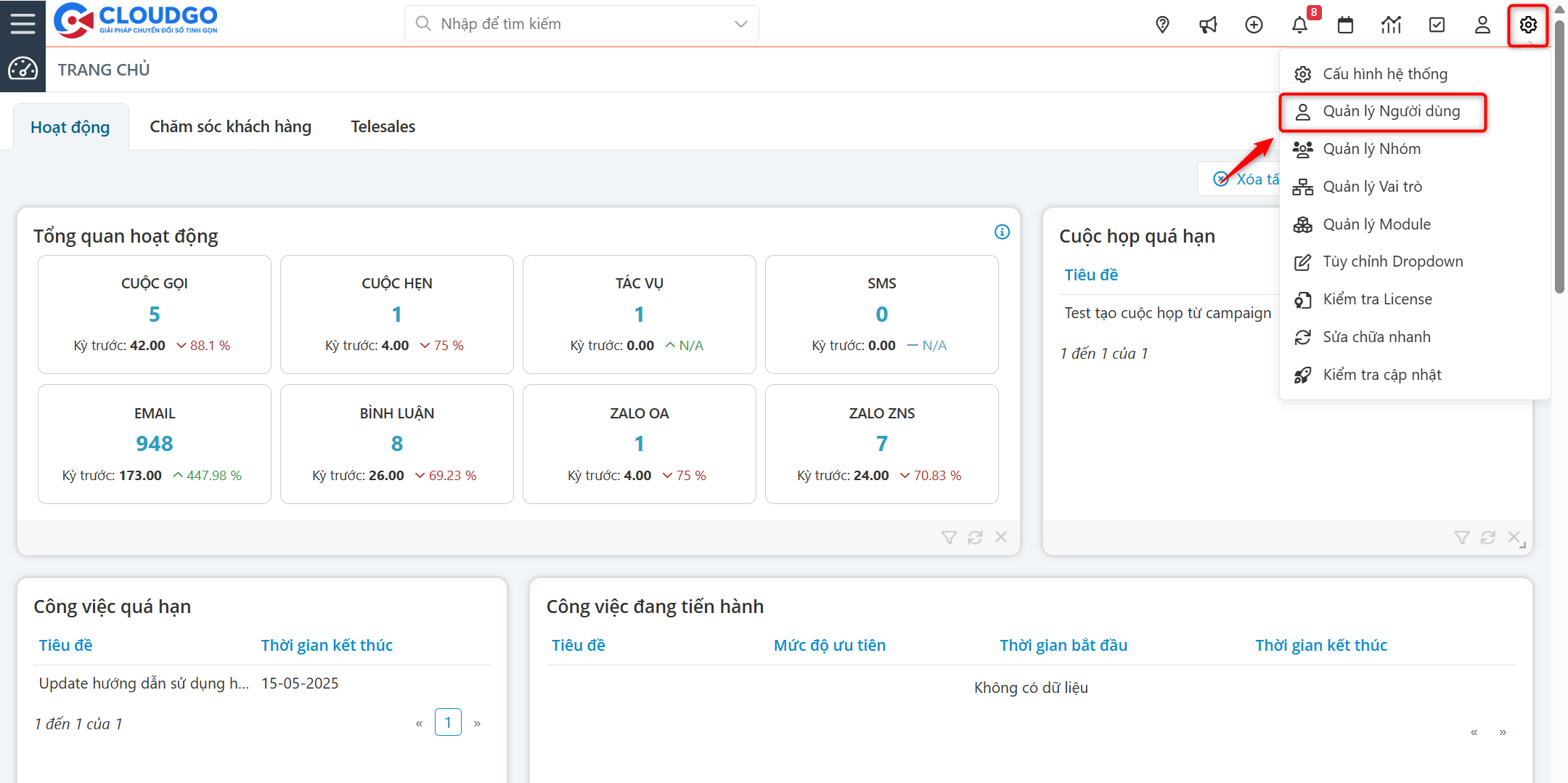Go to page 1 in Công việc quá hạn
The width and height of the screenshot is (1568, 783).
(448, 723)
